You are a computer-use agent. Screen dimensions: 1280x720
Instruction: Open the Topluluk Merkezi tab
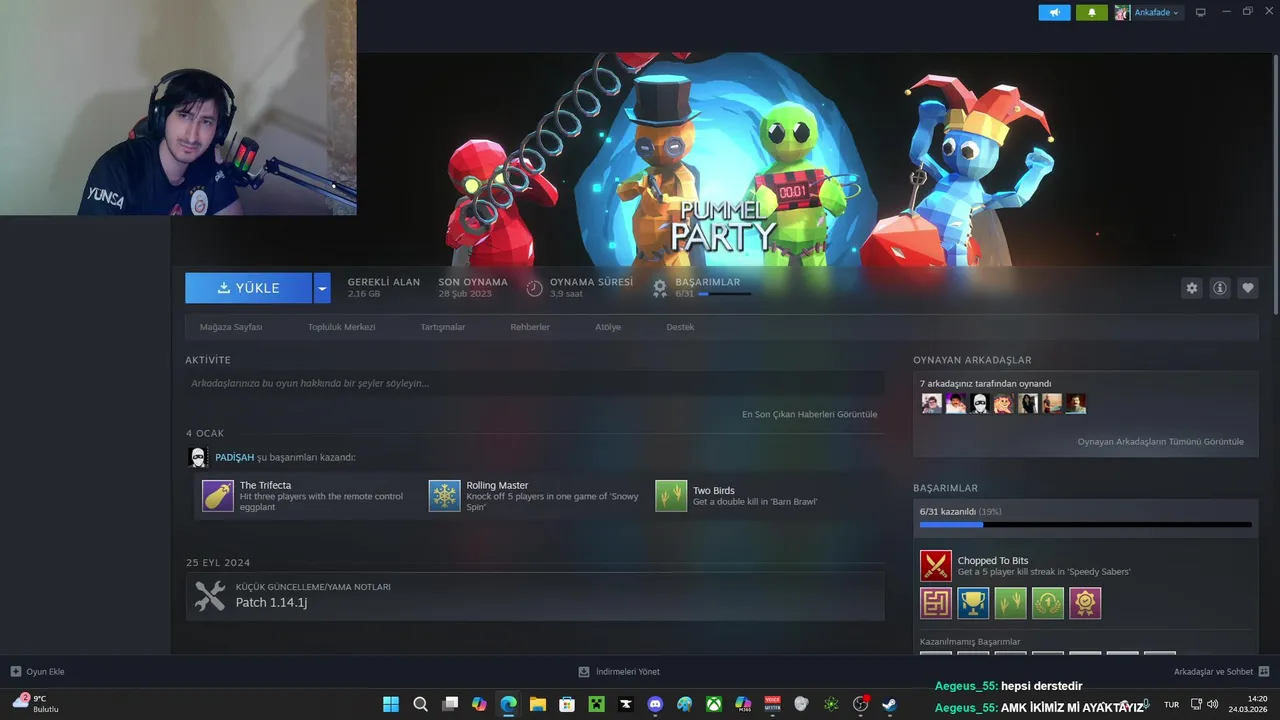pyautogui.click(x=341, y=327)
